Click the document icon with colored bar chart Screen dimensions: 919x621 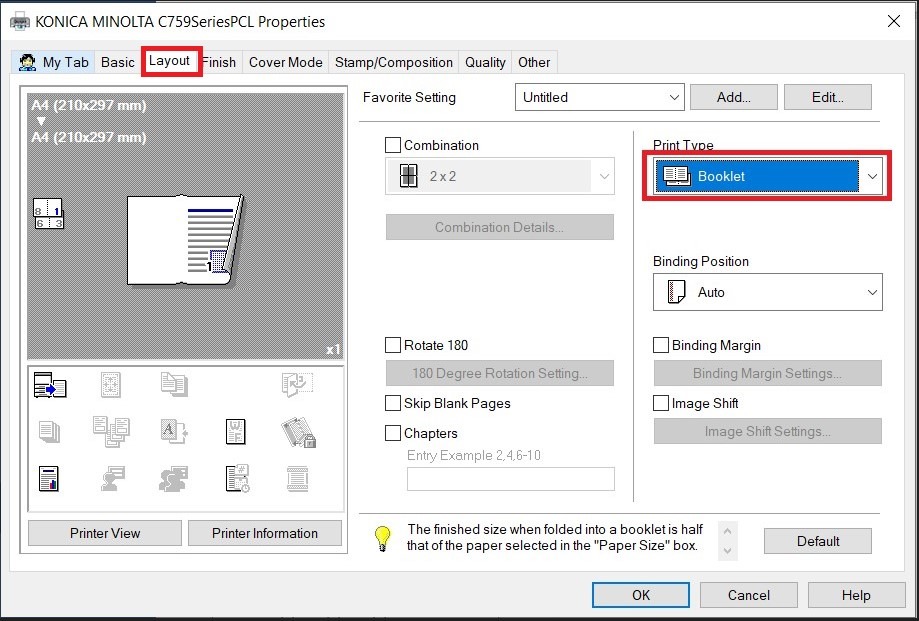[49, 479]
